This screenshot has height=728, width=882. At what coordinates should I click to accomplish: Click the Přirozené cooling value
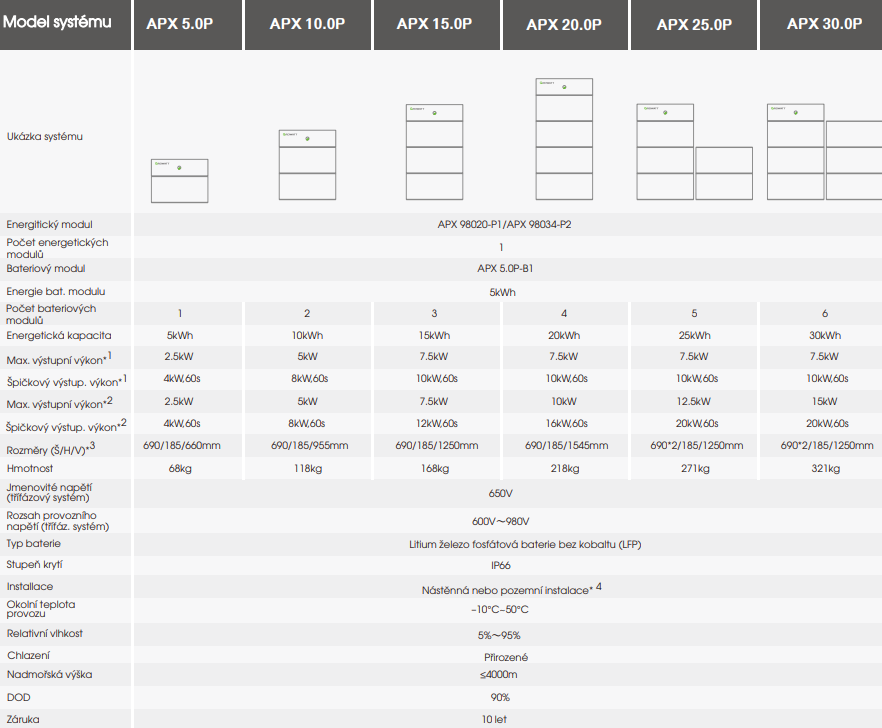coord(506,657)
